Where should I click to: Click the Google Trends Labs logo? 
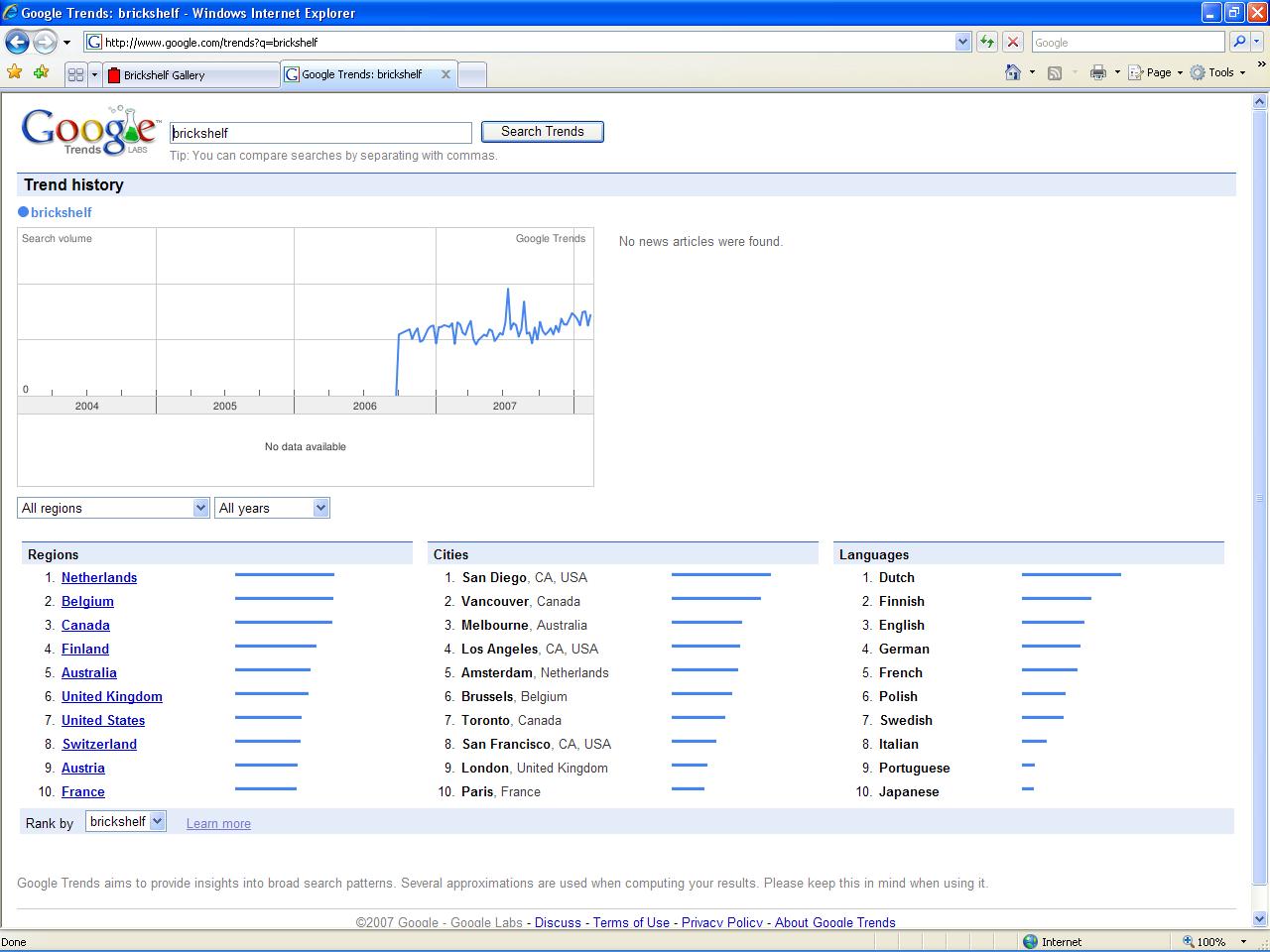(89, 131)
